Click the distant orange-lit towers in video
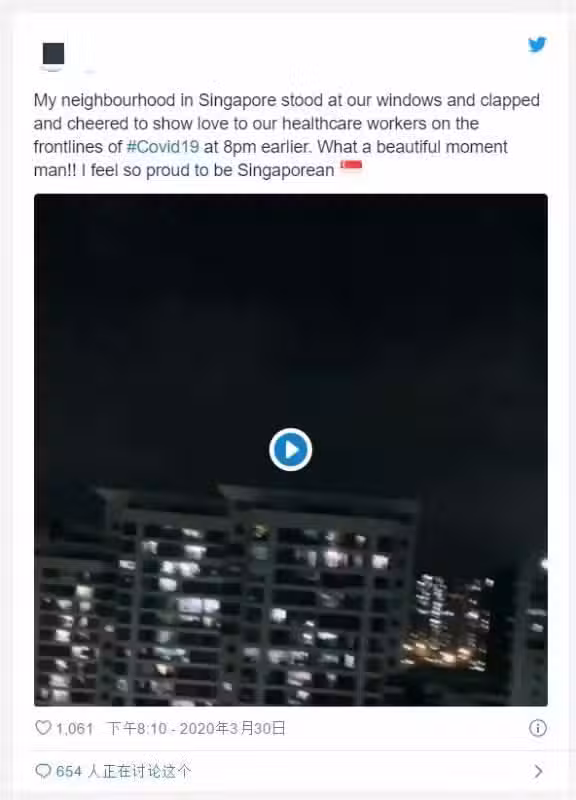Image resolution: width=576 pixels, height=800 pixels. point(449,622)
